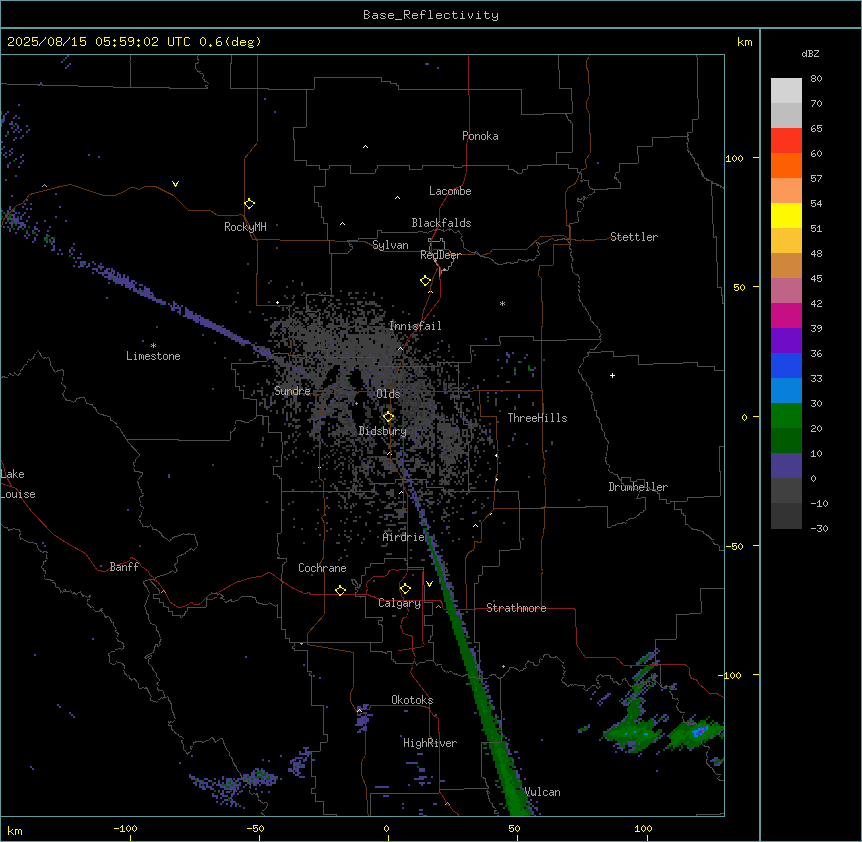Pick the red 60-65 dBZ legend swatch
Image resolution: width=862 pixels, height=842 pixels.
786,140
